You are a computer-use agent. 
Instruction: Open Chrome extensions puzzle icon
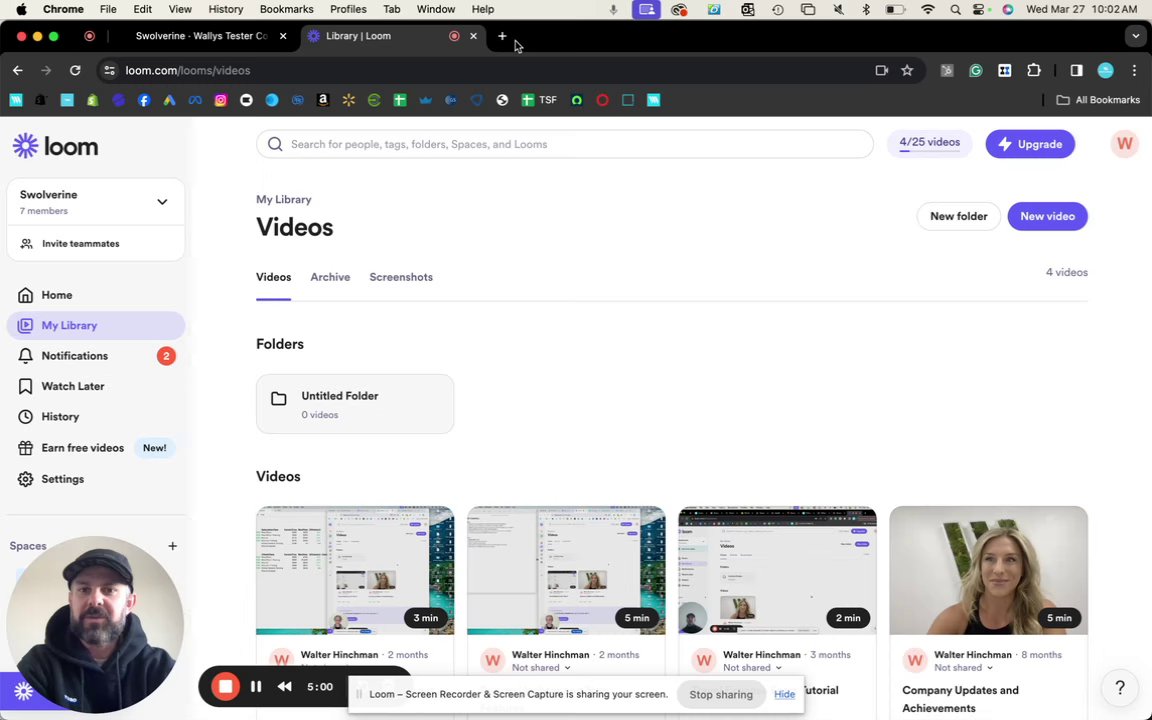[1034, 71]
